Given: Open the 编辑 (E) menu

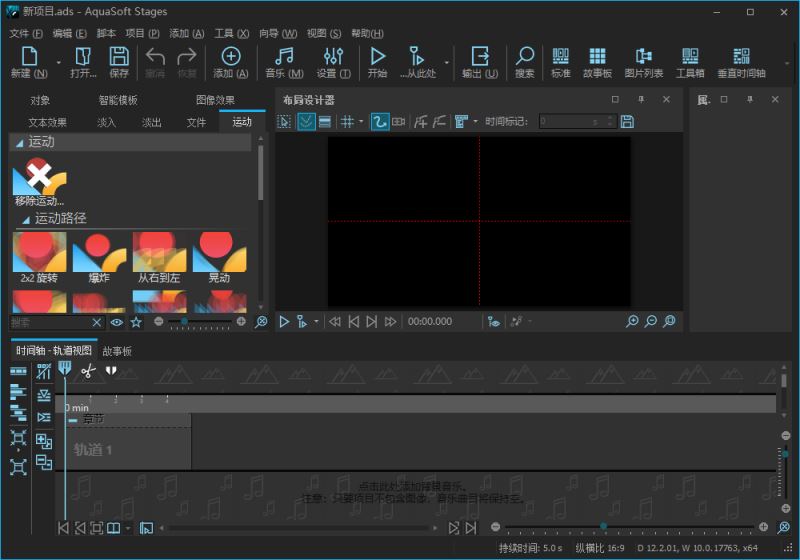Looking at the screenshot, I should [x=69, y=33].
